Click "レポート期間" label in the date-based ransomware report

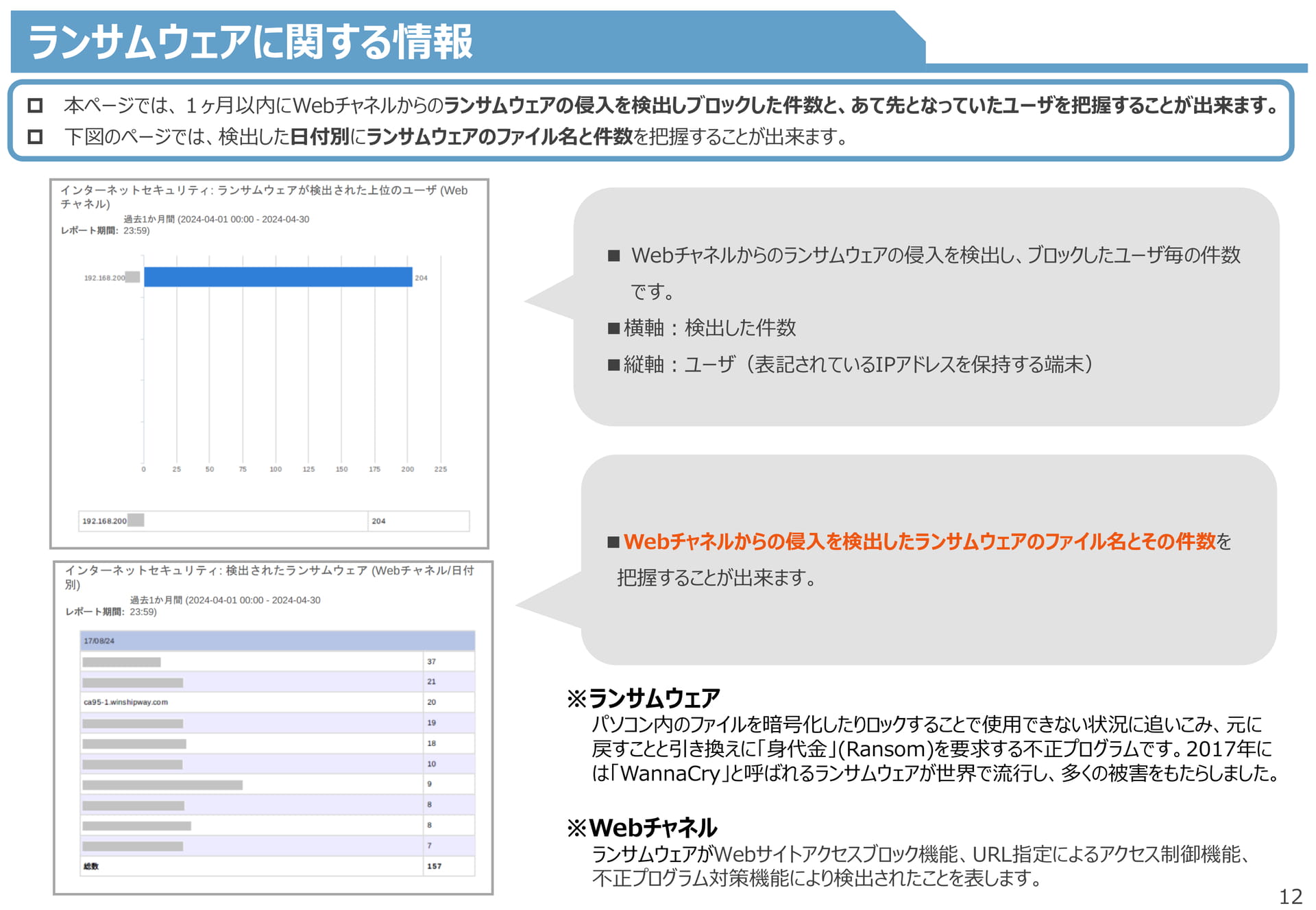(x=95, y=612)
